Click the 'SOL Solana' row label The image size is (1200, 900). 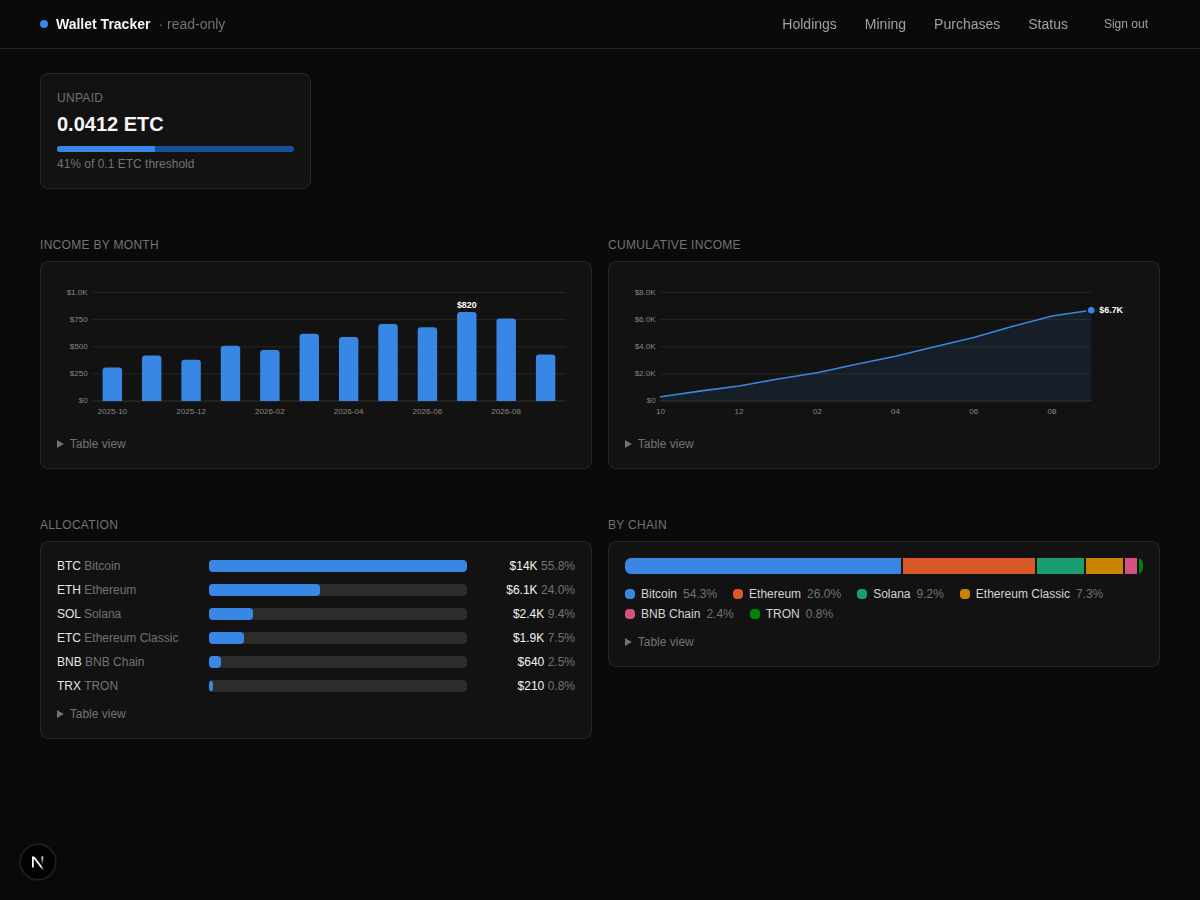click(x=89, y=614)
